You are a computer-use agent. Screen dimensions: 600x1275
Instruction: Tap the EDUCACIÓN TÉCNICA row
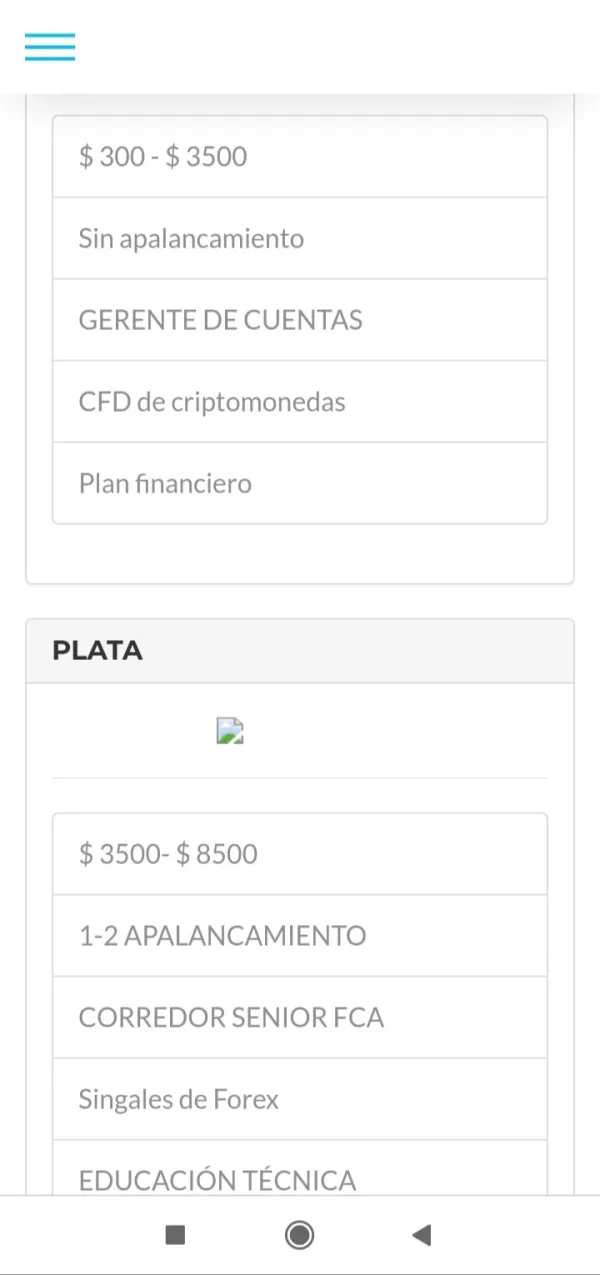click(299, 1178)
